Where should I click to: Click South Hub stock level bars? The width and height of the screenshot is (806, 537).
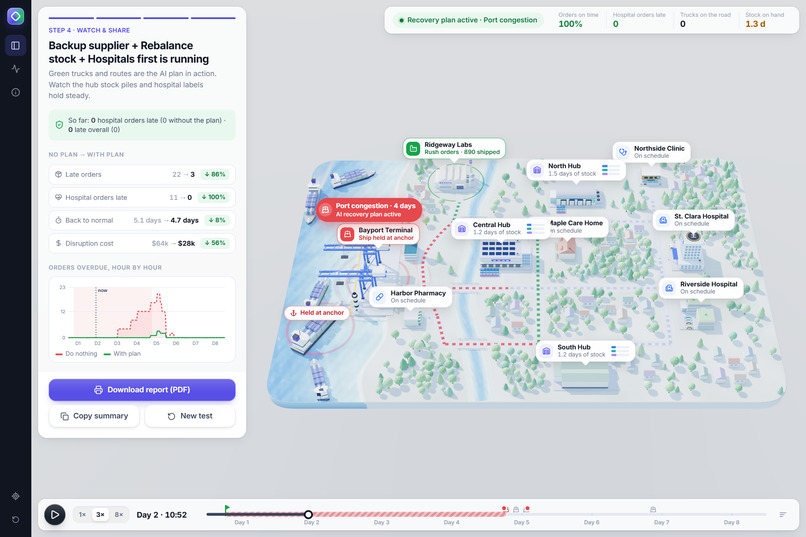tap(620, 351)
